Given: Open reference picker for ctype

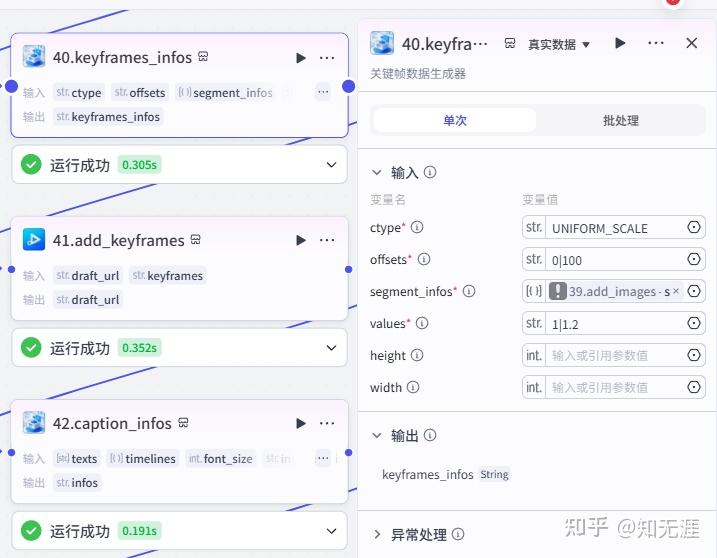Looking at the screenshot, I should click(694, 227).
